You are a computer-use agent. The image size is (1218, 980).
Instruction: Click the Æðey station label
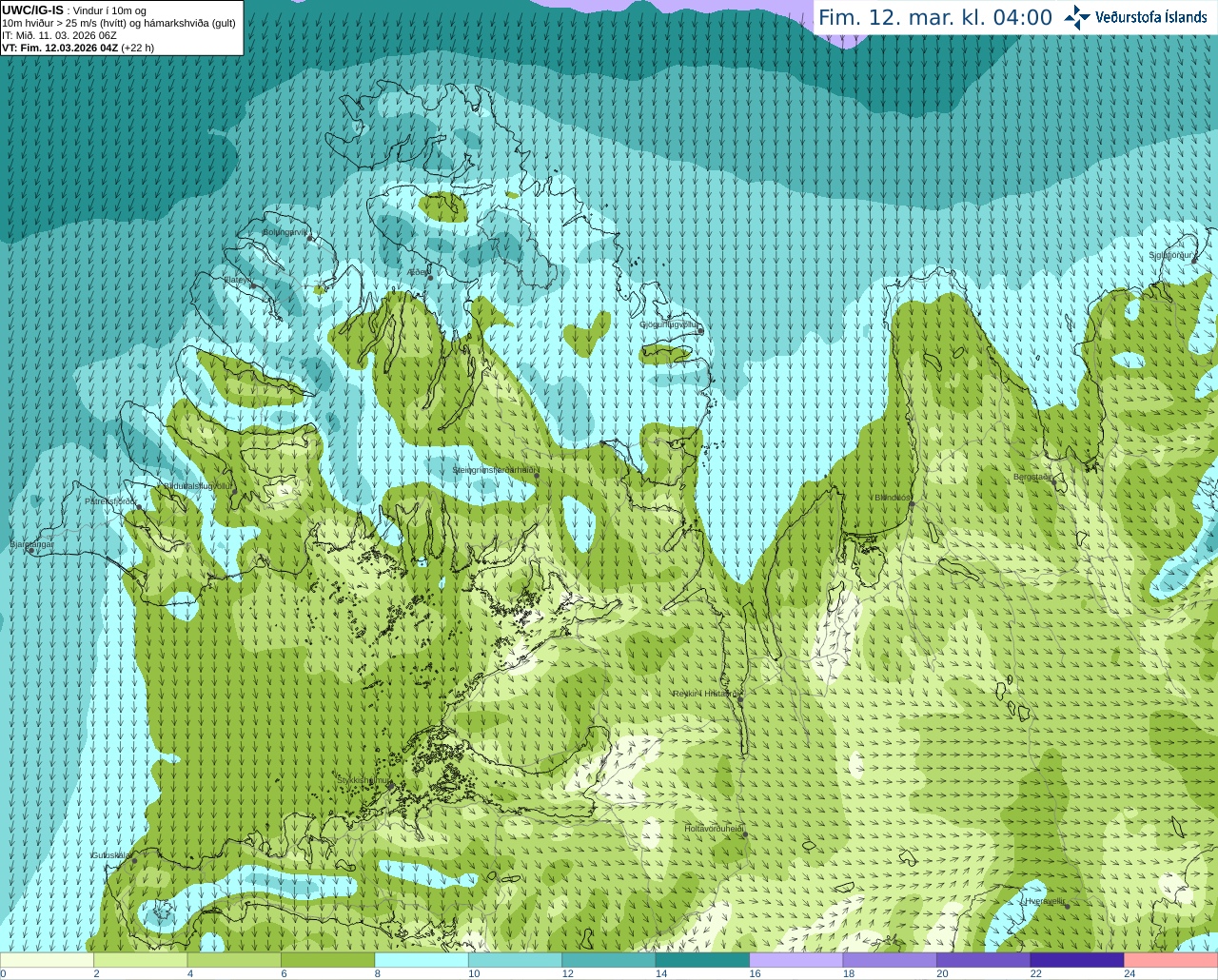click(417, 272)
